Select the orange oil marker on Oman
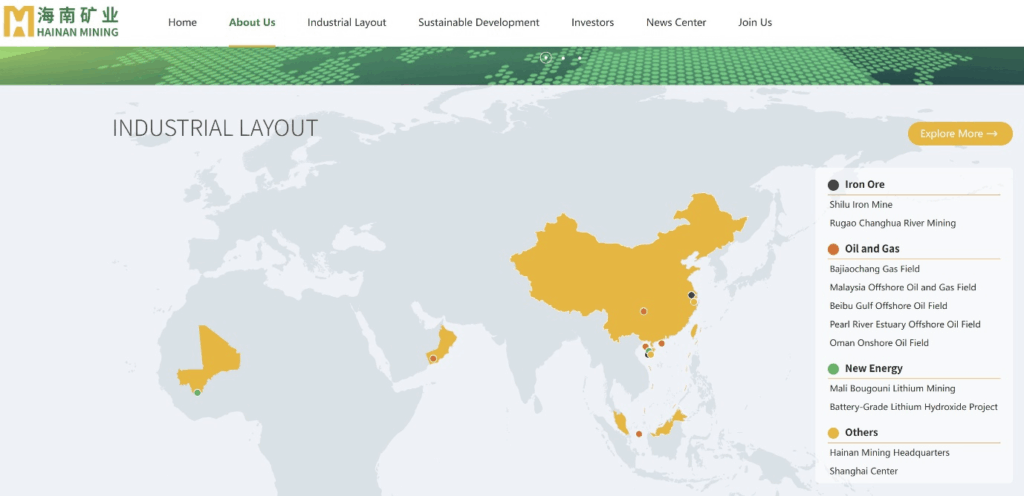Screen dimensions: 1024x496 click(x=433, y=358)
